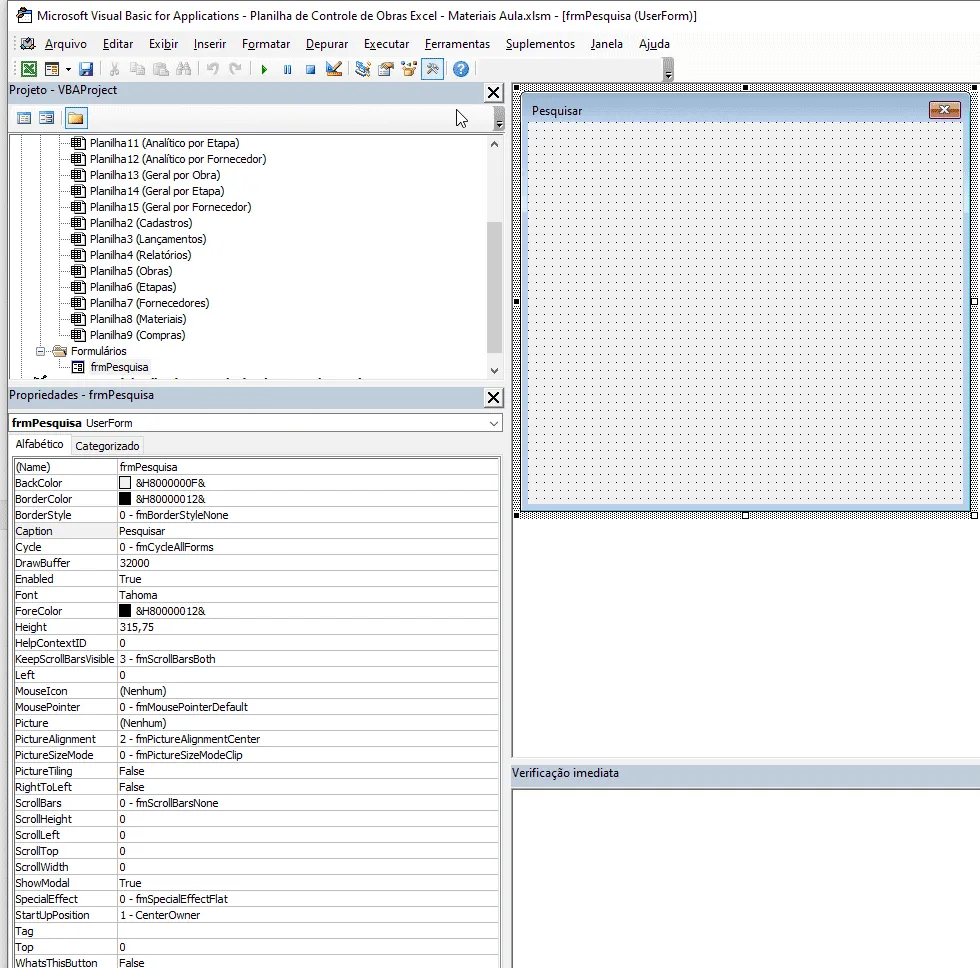Screen dimensions: 980x968
Task: Click the Formulários folder icon
Action: (59, 351)
